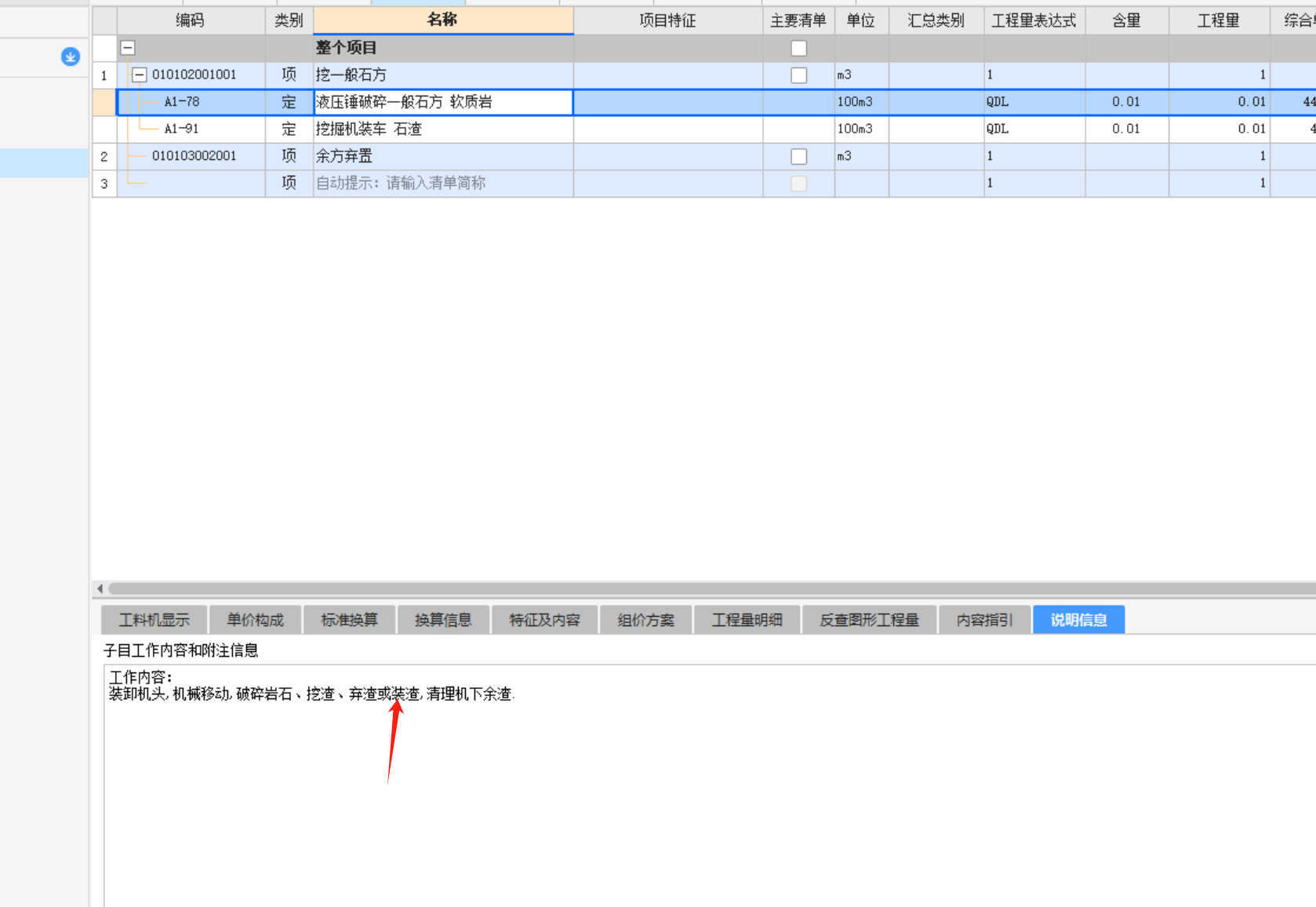Image resolution: width=1316 pixels, height=907 pixels.
Task: Click name cell 挖掘机装车 石渣
Action: pyautogui.click(x=443, y=129)
